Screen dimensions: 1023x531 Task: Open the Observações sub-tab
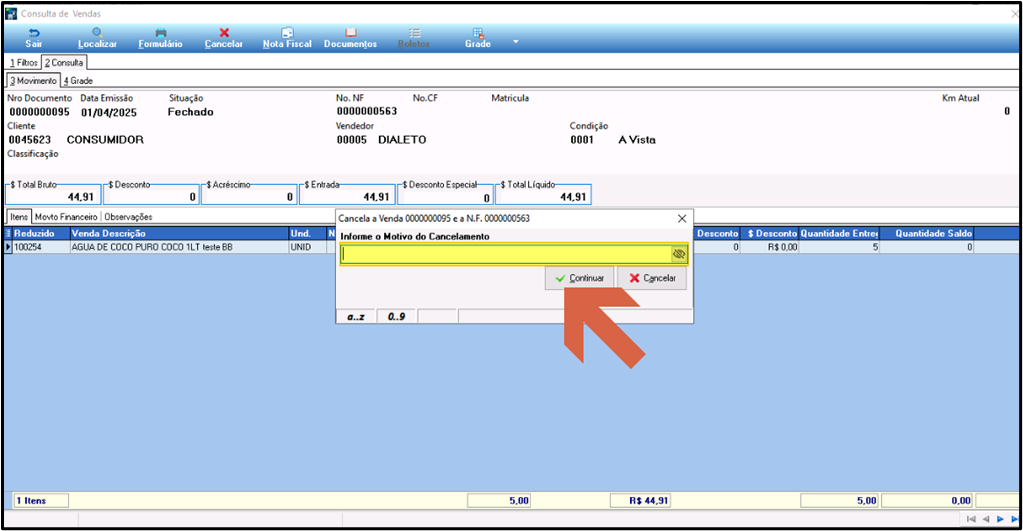(x=129, y=217)
